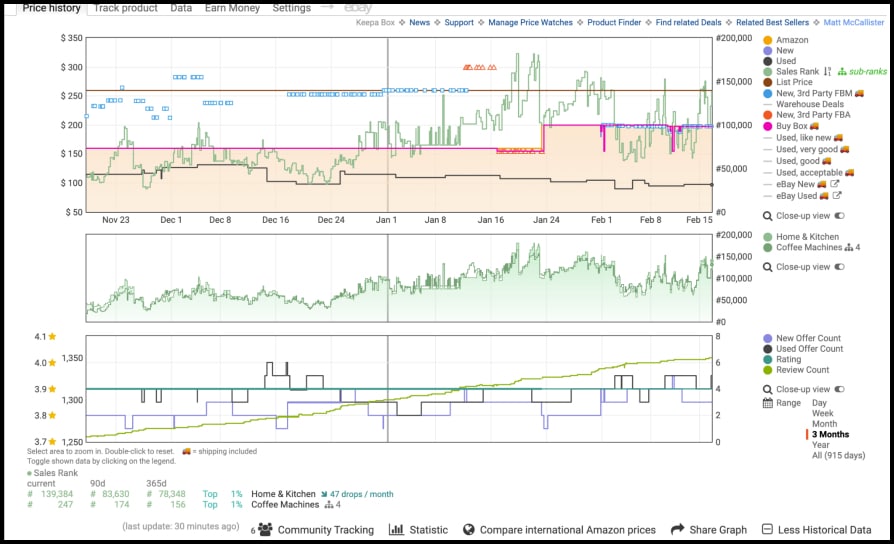Toggle Home & Kitchen rank series
The image size is (894, 544).
801,237
